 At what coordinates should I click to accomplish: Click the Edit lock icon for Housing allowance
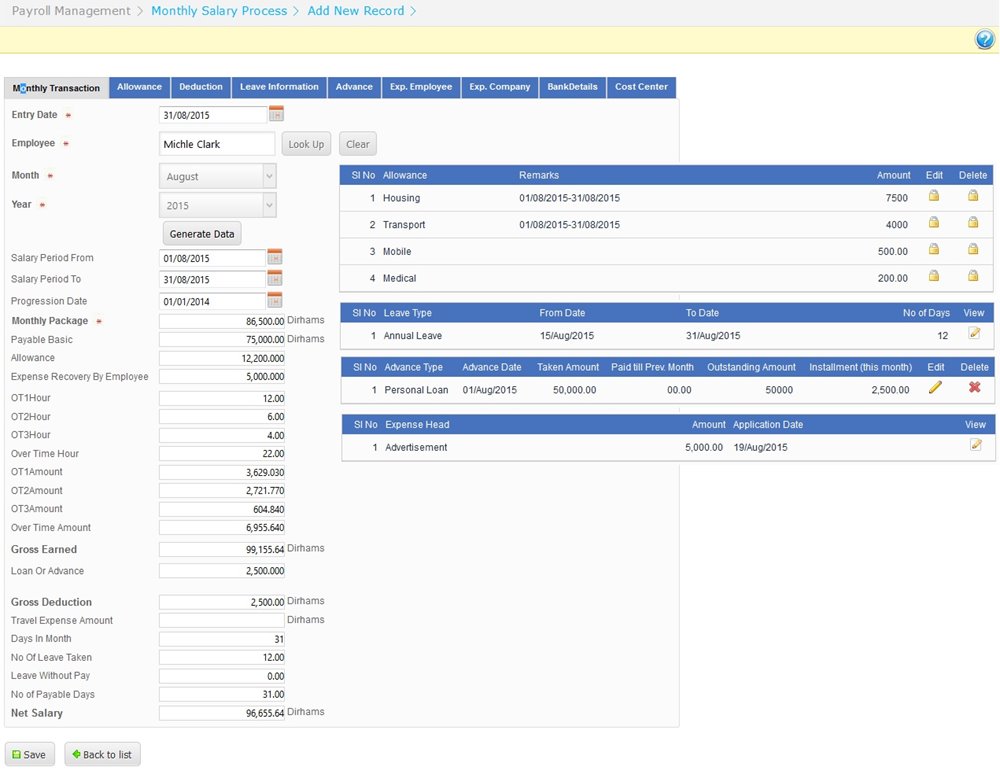934,196
